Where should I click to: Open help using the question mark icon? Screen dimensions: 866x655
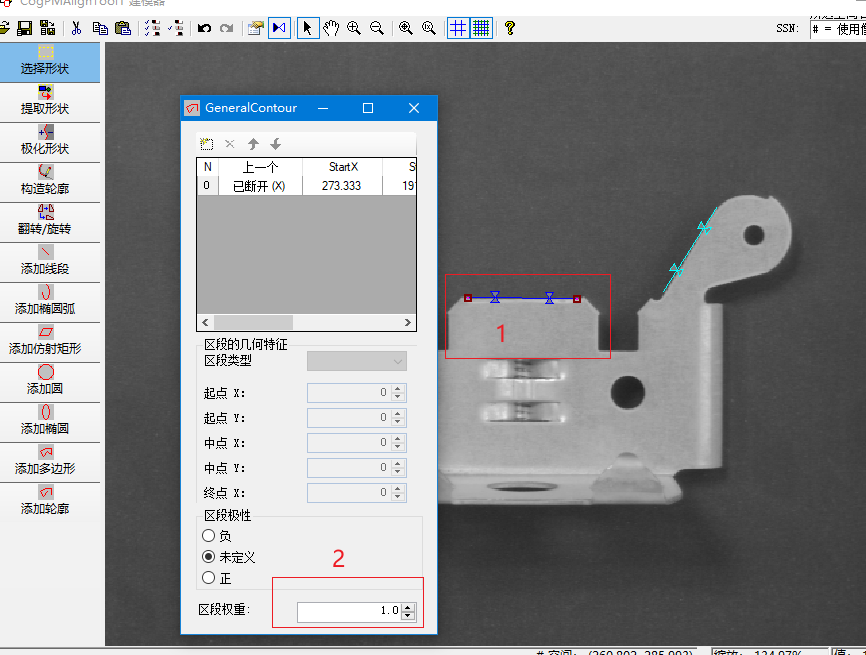coord(509,28)
